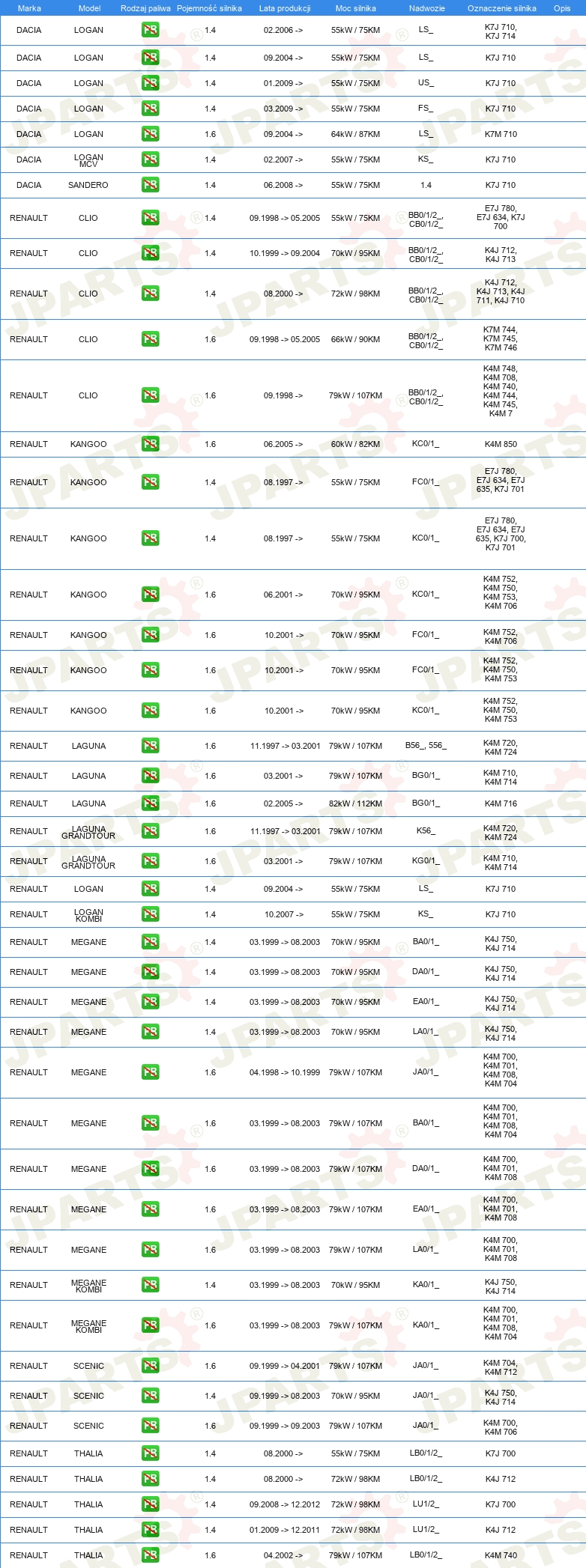This screenshot has width=586, height=1568.
Task: Click the fuel icon in the Dacia Logan MCV row
Action: pyautogui.click(x=150, y=159)
